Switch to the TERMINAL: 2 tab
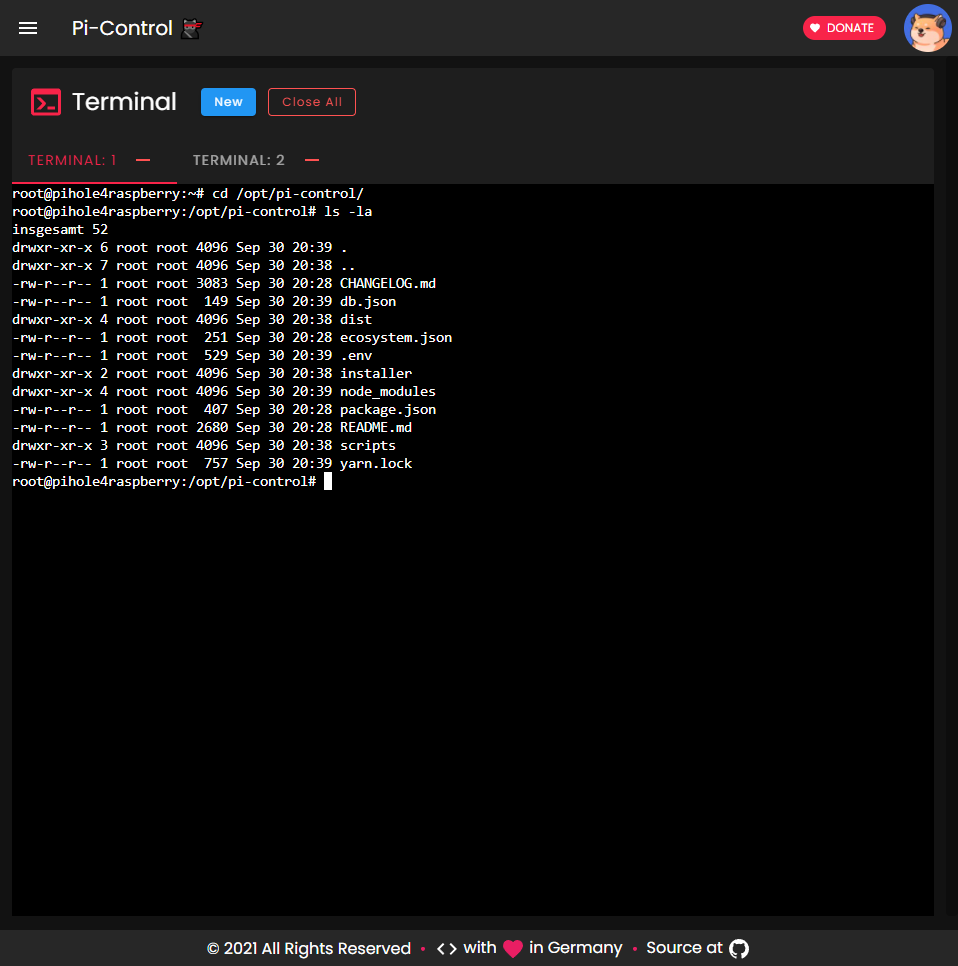 pos(238,160)
